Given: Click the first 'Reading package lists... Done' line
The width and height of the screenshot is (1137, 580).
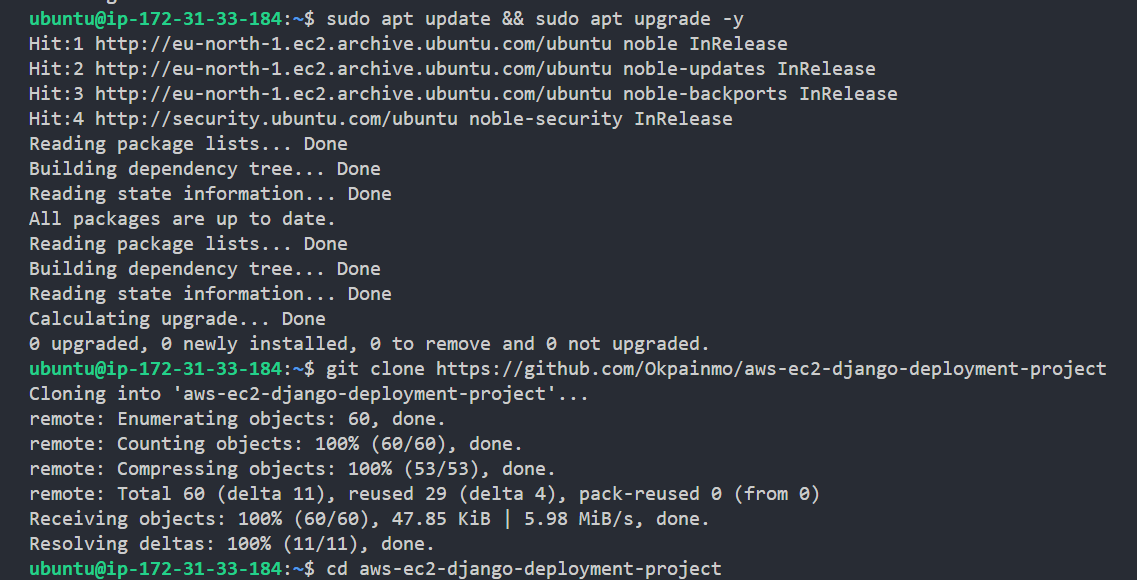Looking at the screenshot, I should point(188,144).
